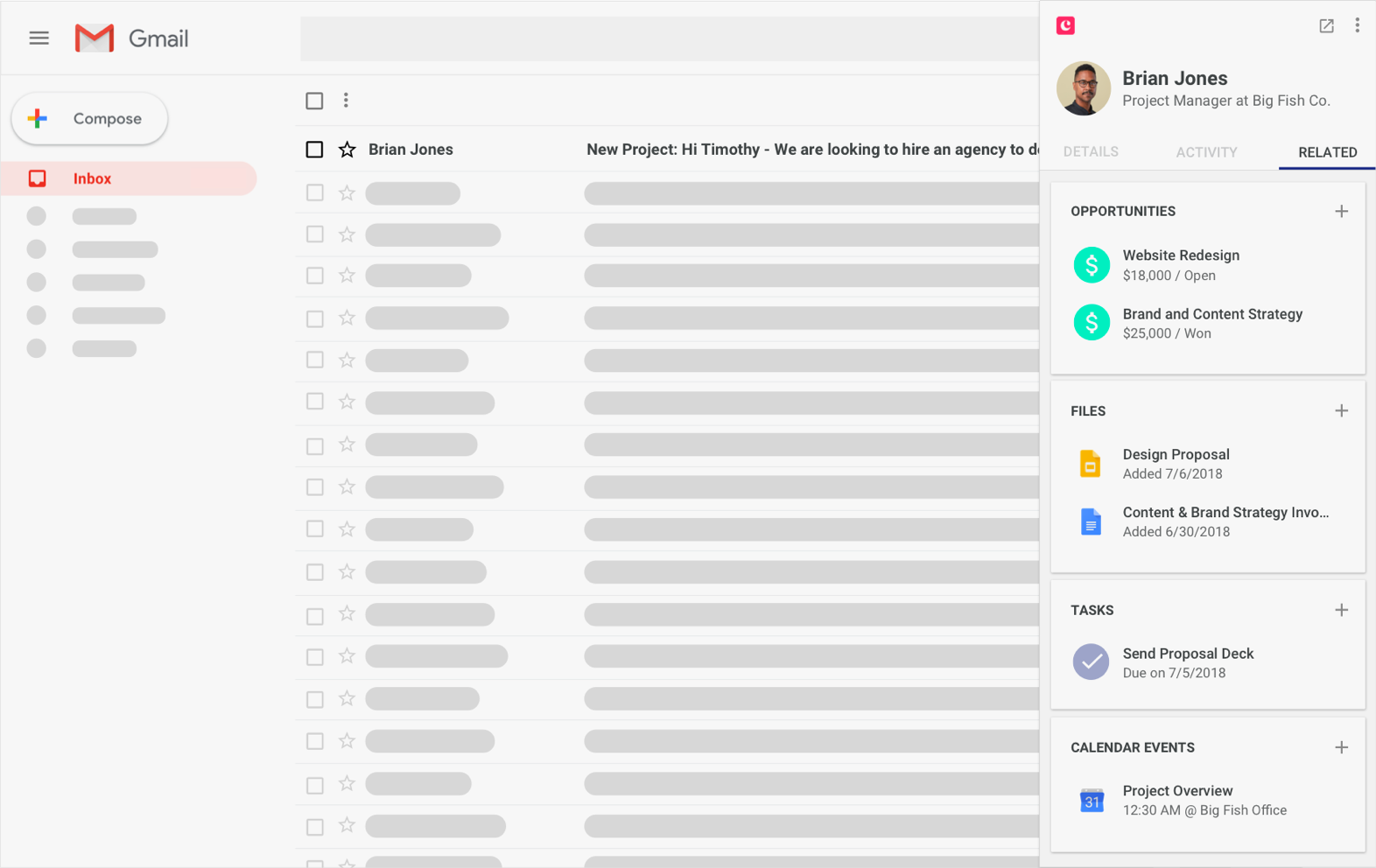The width and height of the screenshot is (1376, 868).
Task: Toggle Send Proposal Deck task complete
Action: (1091, 662)
